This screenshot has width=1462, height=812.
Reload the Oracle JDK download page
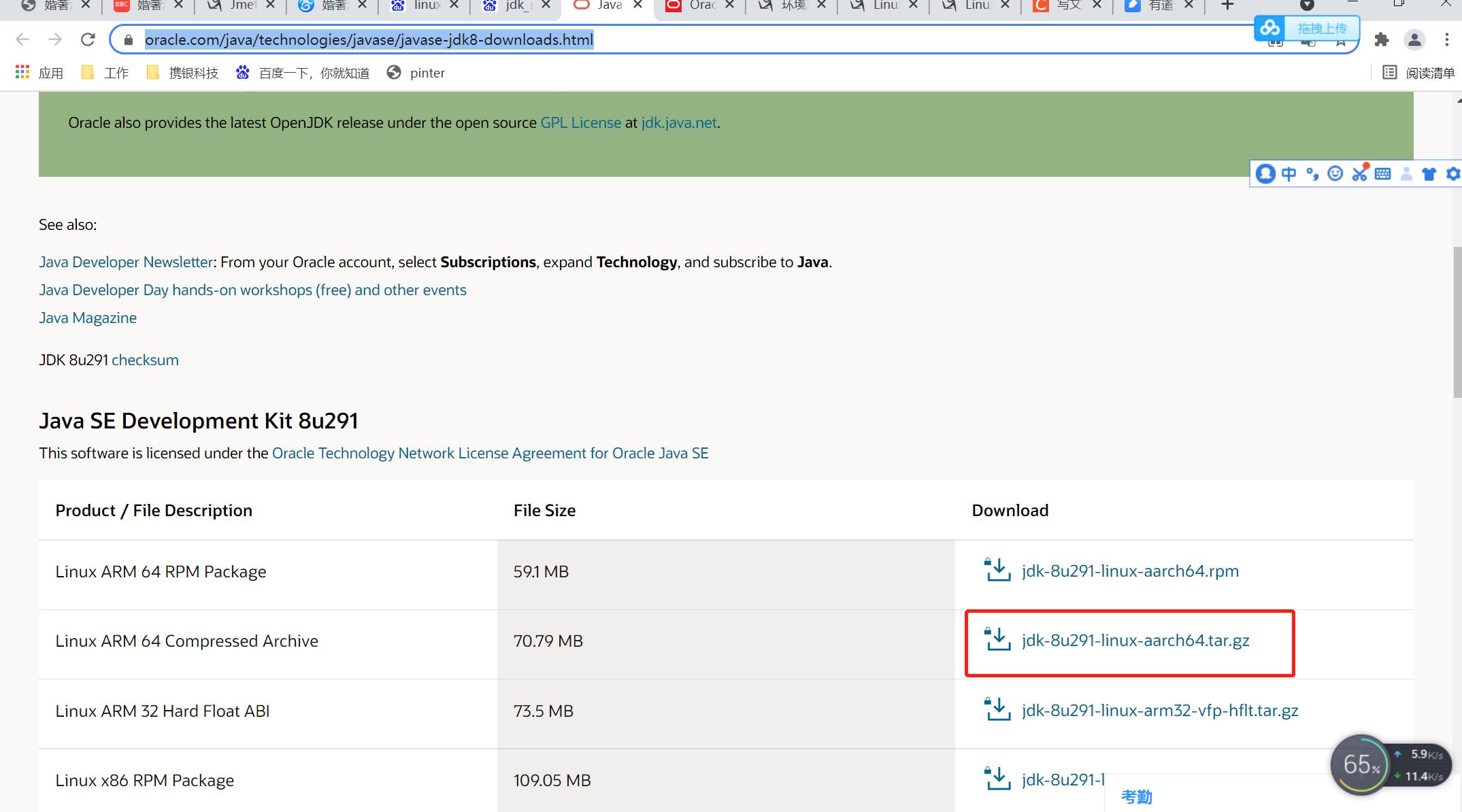[88, 39]
